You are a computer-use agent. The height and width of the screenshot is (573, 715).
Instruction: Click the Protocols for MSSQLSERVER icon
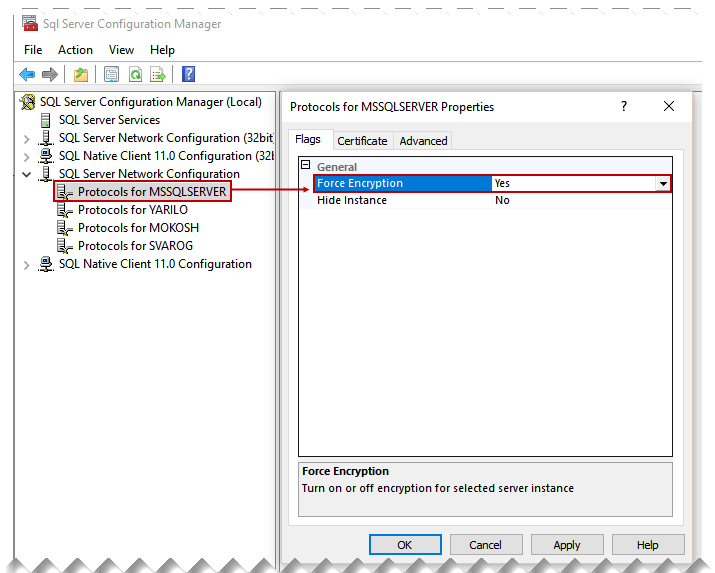point(64,192)
